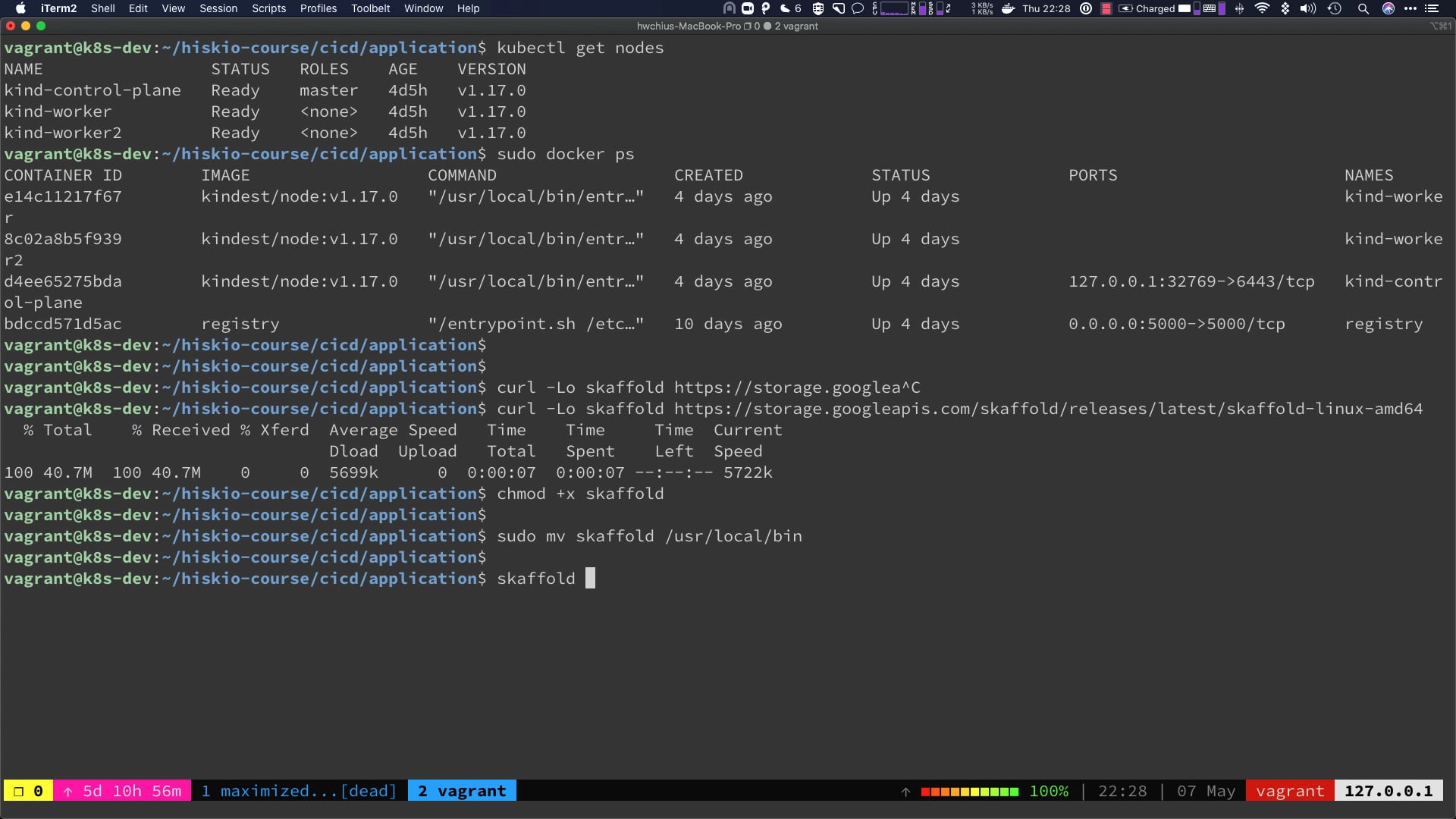This screenshot has height=819, width=1456.
Task: Open the Wi-Fi status menu
Action: pos(1262,8)
